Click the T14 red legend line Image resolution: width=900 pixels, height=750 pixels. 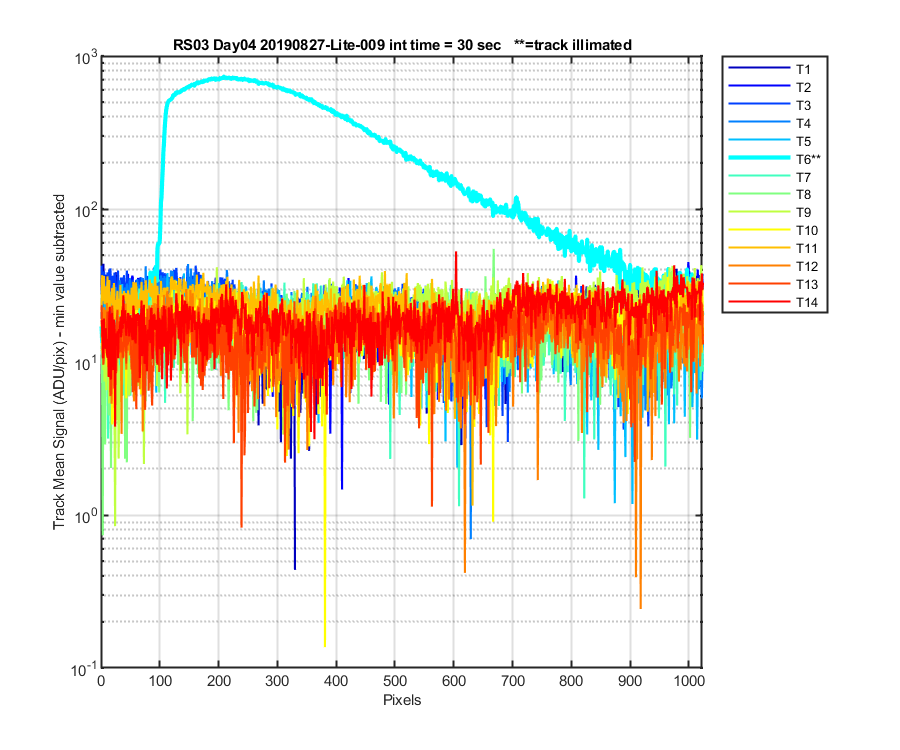click(759, 302)
